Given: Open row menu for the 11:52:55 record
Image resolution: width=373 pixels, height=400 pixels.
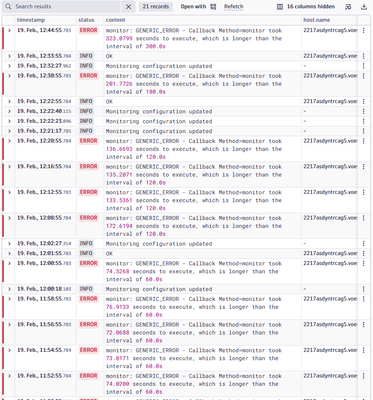Looking at the screenshot, I should (x=363, y=376).
